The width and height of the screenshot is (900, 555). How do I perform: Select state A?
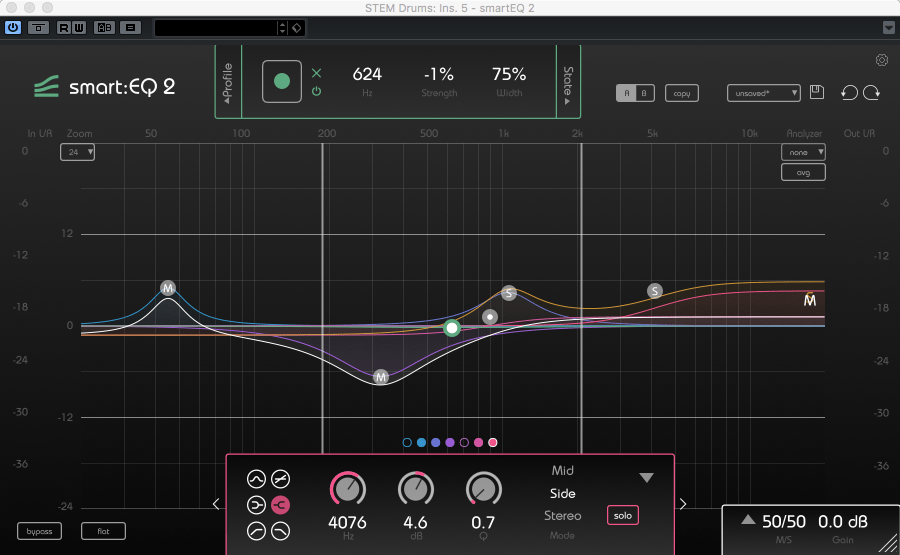pos(626,93)
